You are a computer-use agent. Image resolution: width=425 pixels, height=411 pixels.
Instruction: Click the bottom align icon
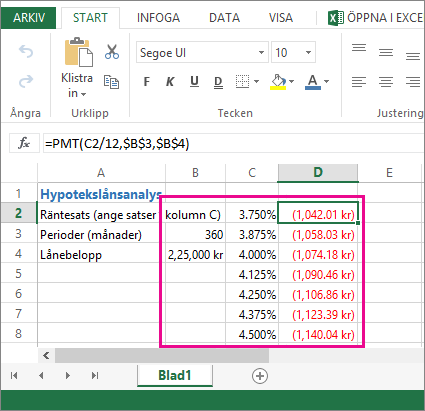[x=413, y=56]
